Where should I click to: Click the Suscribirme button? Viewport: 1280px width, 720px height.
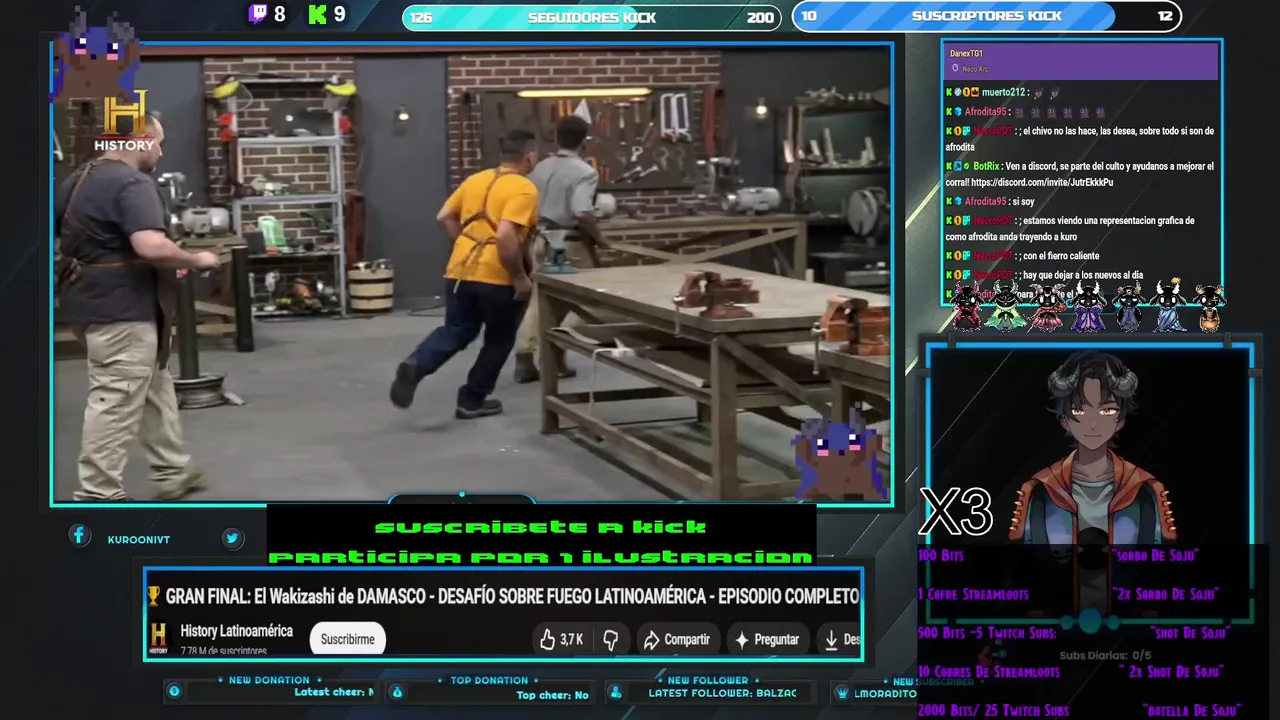tap(347, 639)
